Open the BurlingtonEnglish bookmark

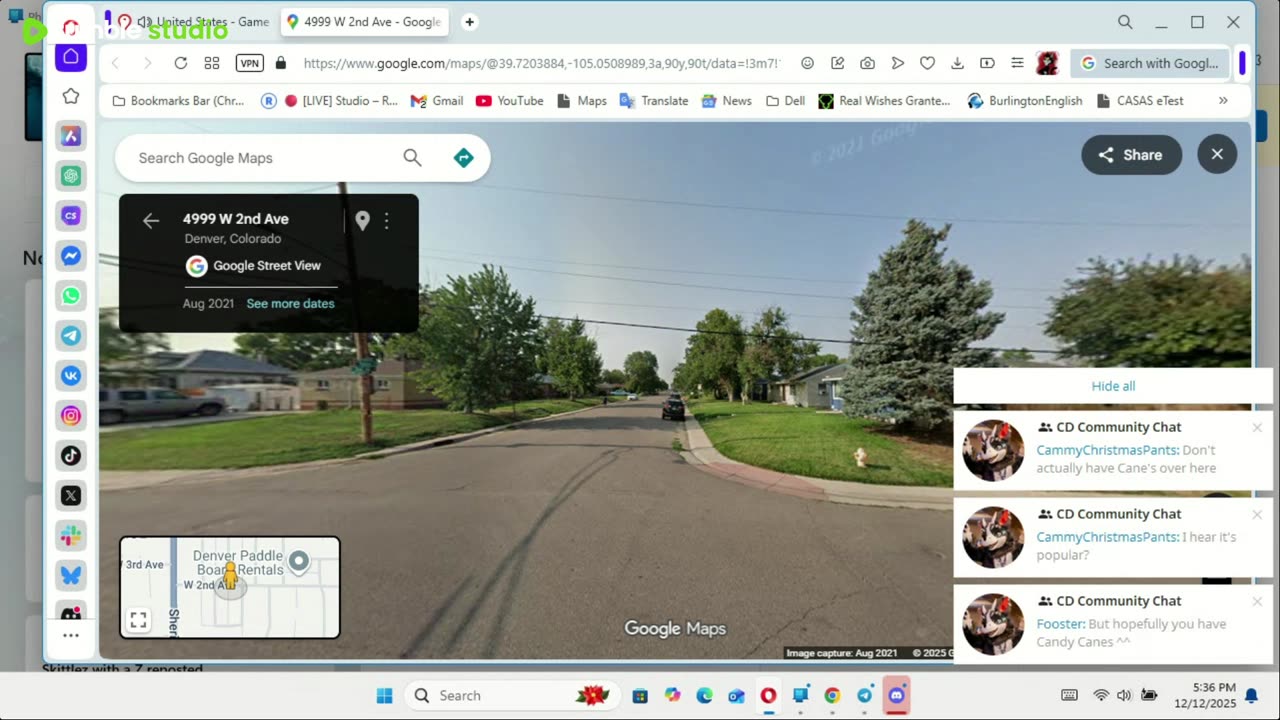[x=1025, y=101]
